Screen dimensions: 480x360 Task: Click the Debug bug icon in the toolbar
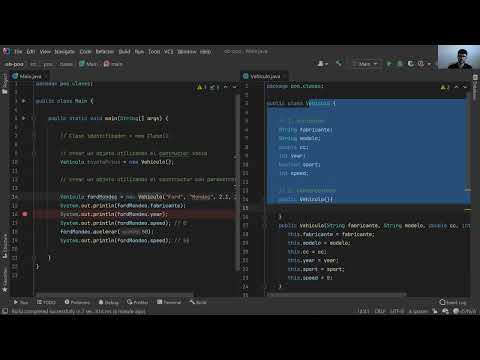400,63
